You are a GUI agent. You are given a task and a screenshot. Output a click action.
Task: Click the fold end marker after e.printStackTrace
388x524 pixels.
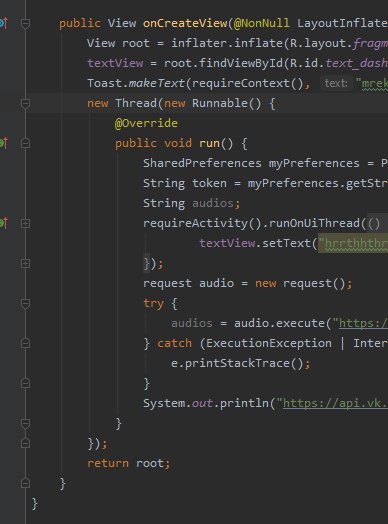click(25, 383)
